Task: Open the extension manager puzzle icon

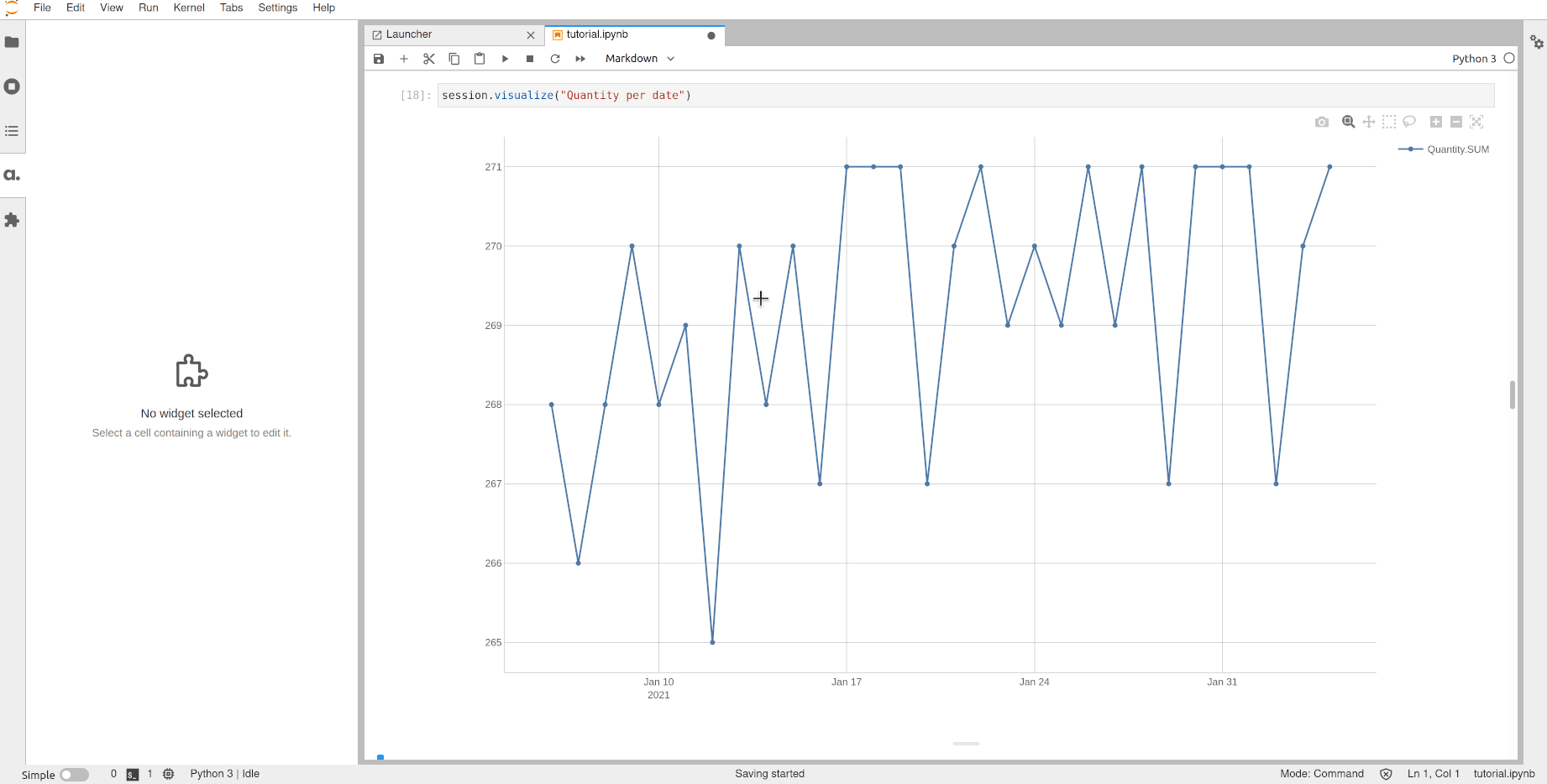Action: pyautogui.click(x=12, y=220)
